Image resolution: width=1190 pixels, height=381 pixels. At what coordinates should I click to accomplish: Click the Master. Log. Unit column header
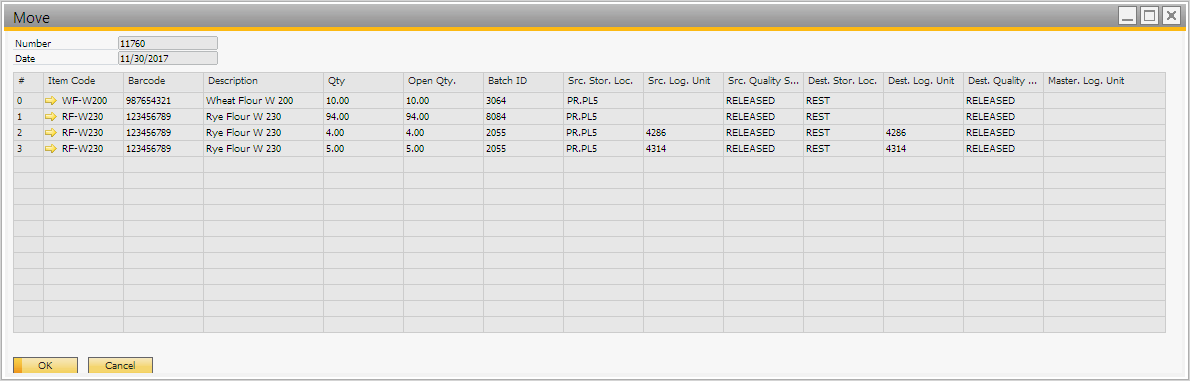pyautogui.click(x=1104, y=81)
